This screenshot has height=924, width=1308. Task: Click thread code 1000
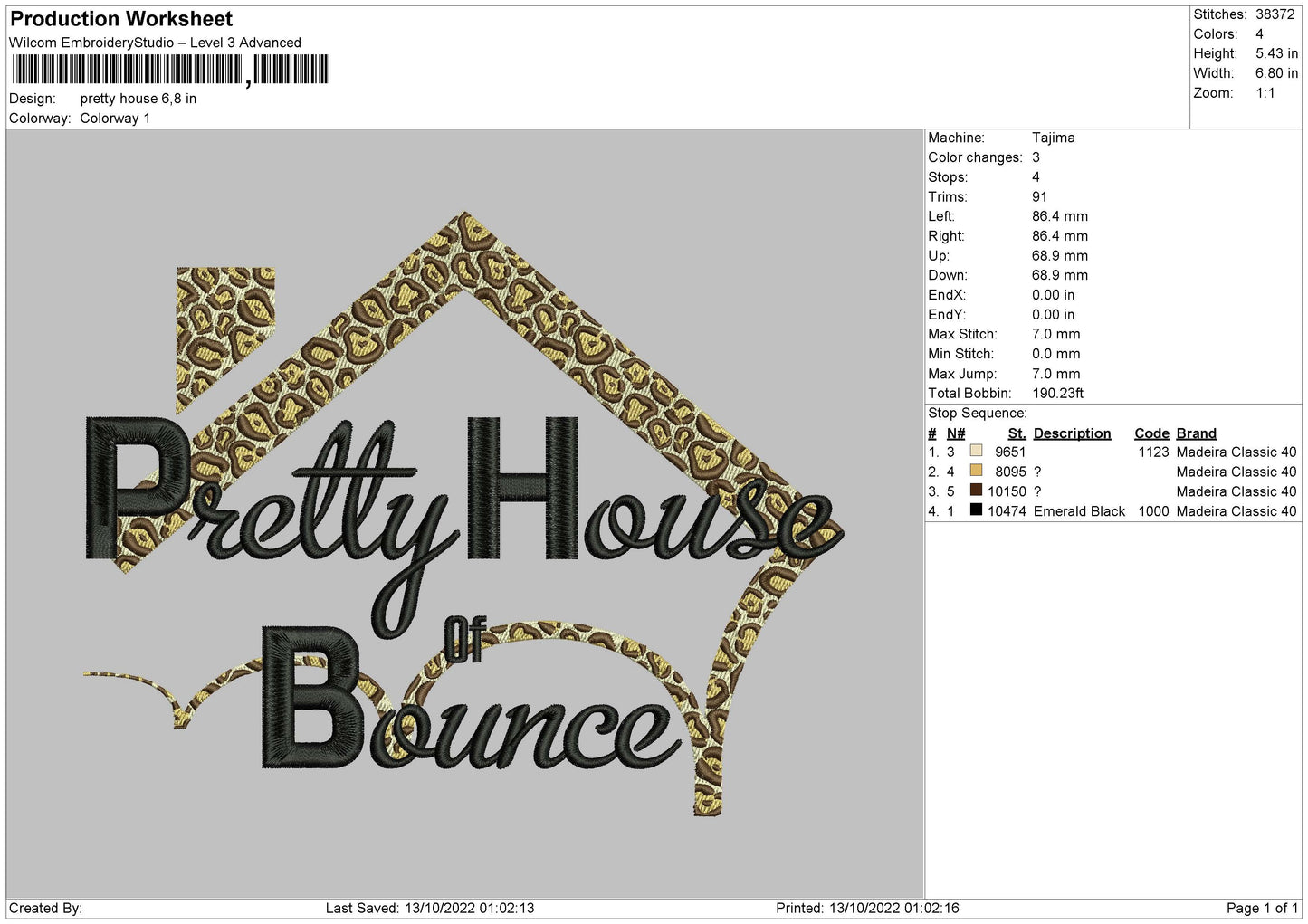tap(1153, 511)
